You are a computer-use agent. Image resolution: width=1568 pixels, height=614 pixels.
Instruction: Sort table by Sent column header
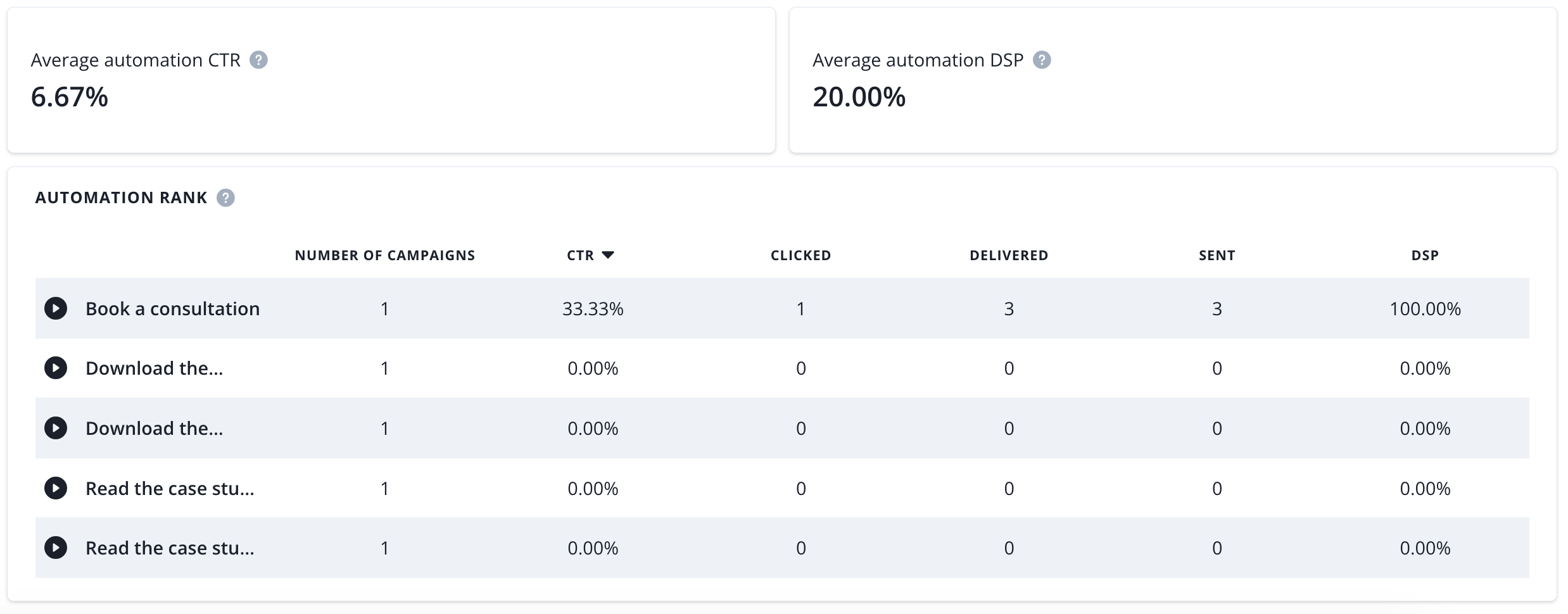pyautogui.click(x=1217, y=255)
